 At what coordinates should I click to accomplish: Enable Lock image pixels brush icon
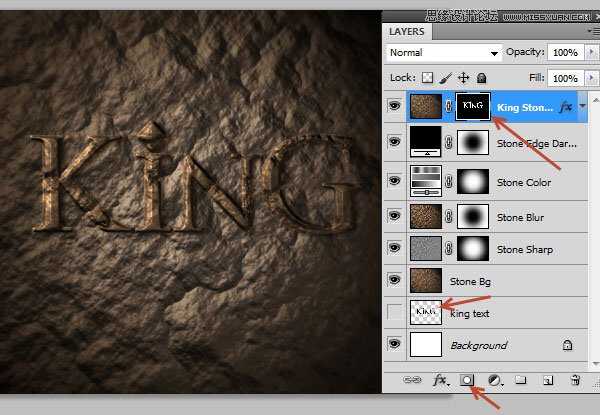[445, 78]
